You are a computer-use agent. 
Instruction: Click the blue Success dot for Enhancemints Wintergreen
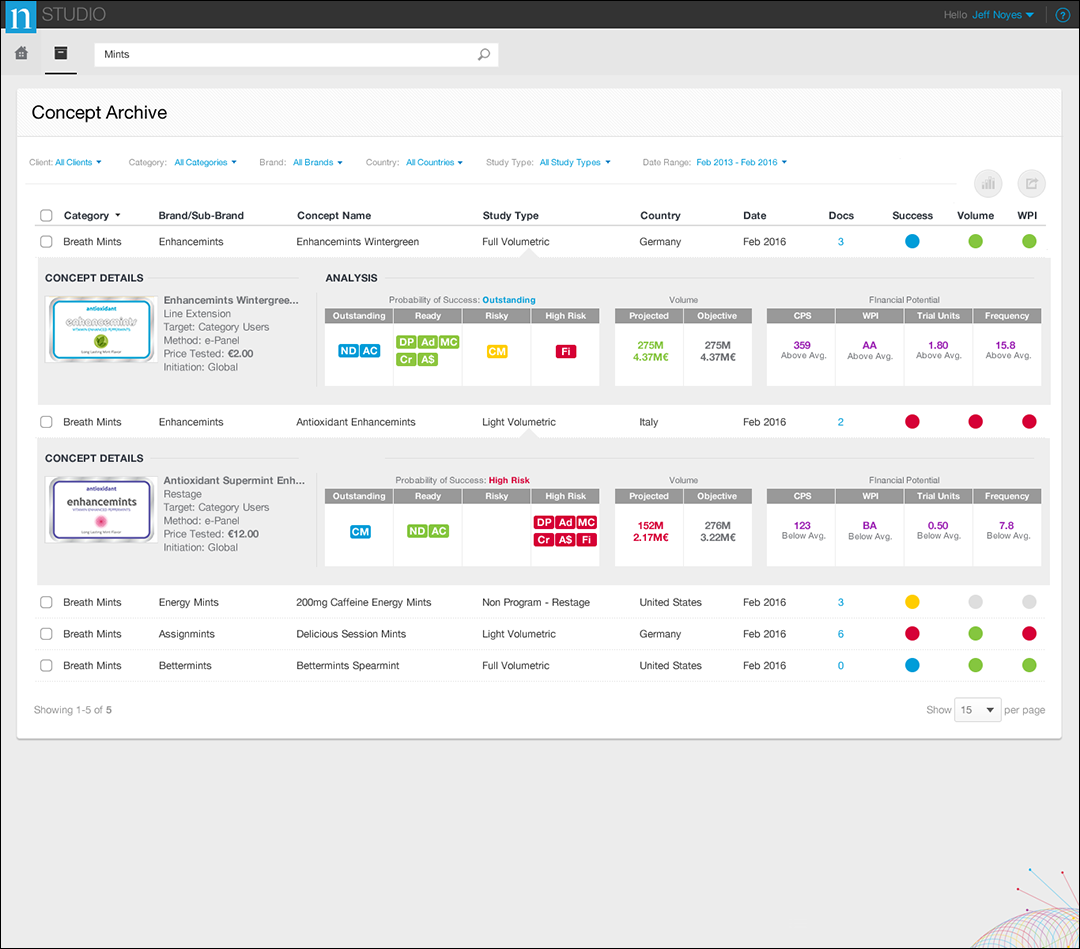[912, 241]
